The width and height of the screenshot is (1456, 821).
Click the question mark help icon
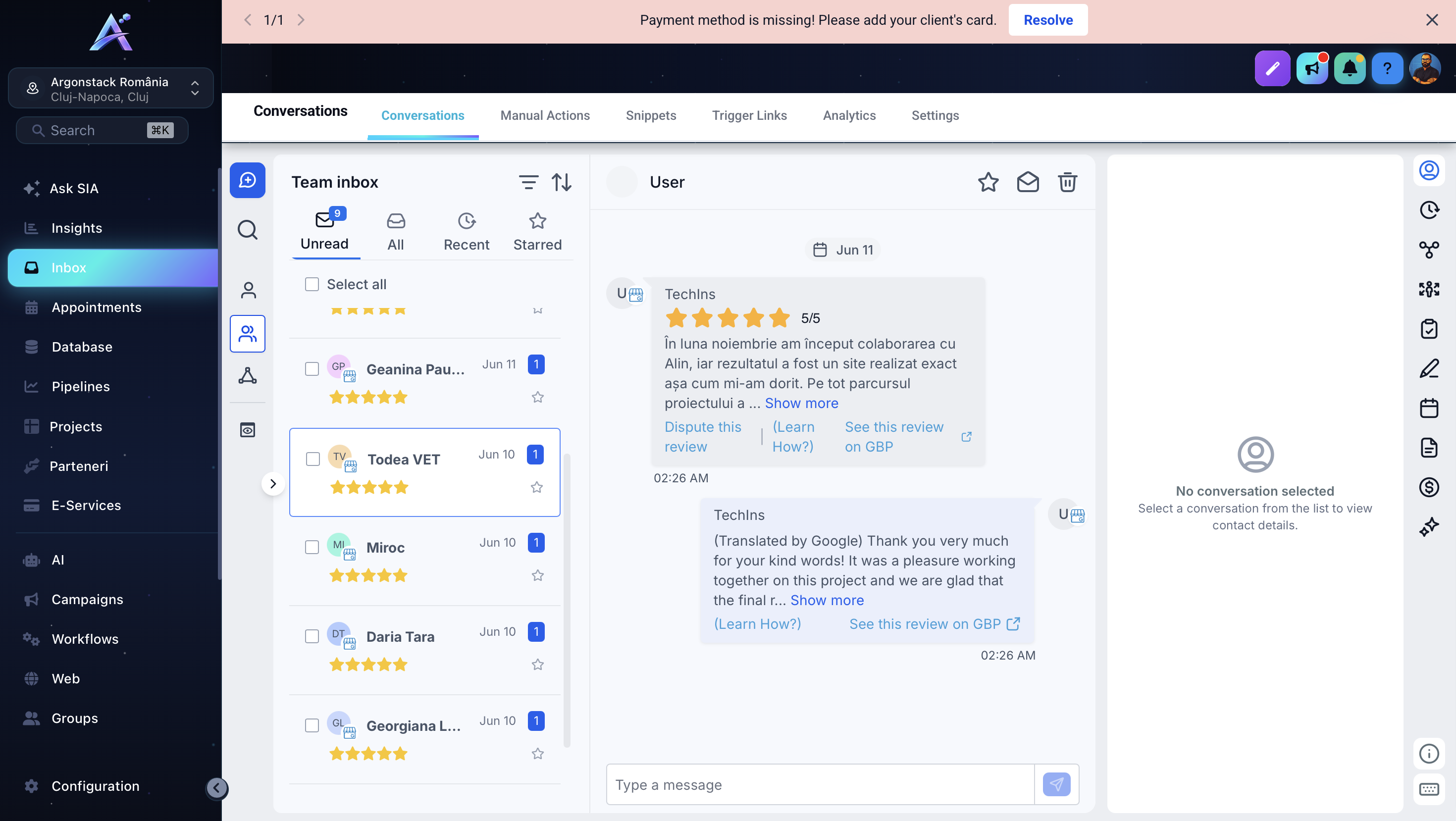coord(1387,68)
